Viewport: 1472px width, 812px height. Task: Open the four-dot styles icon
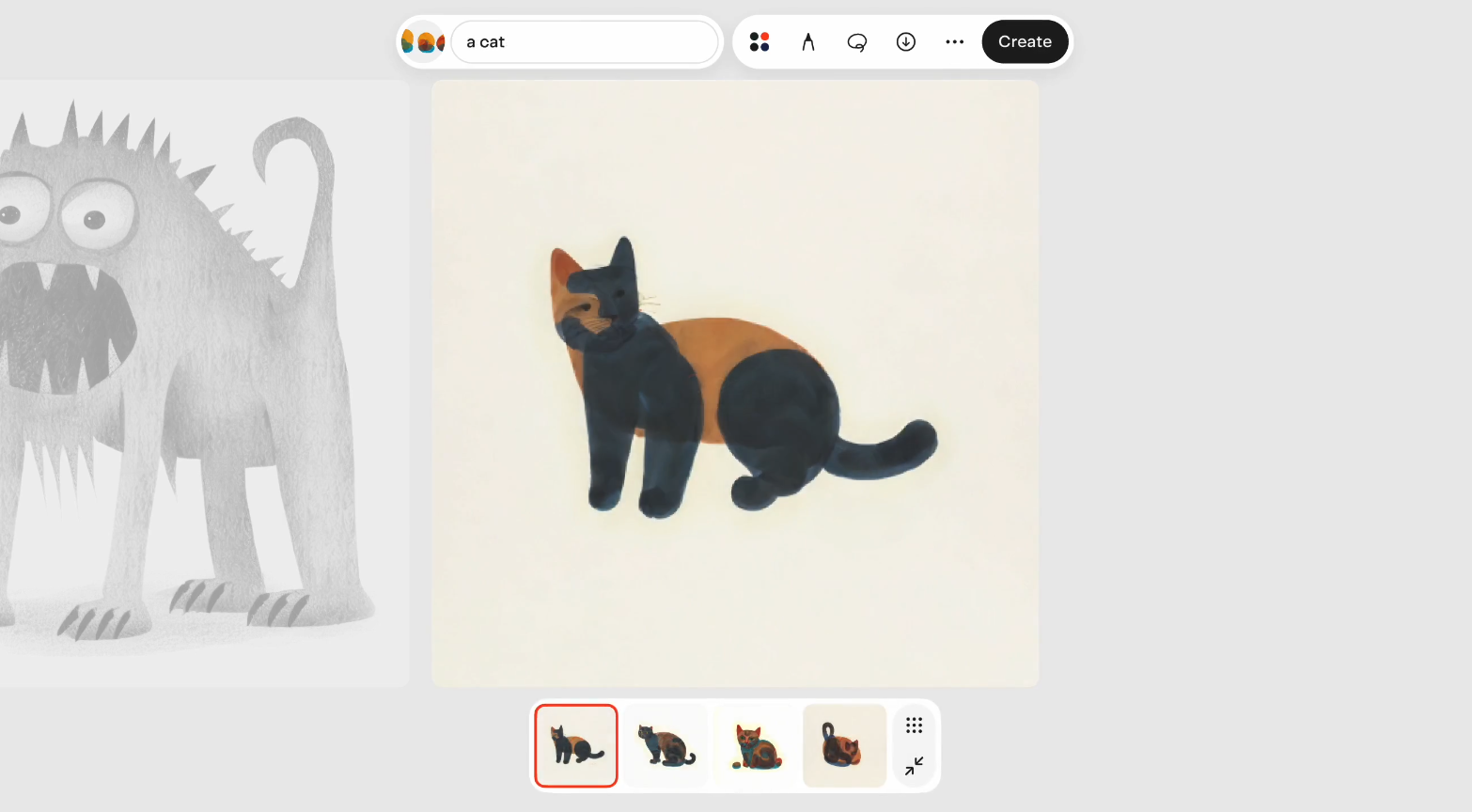pos(759,42)
